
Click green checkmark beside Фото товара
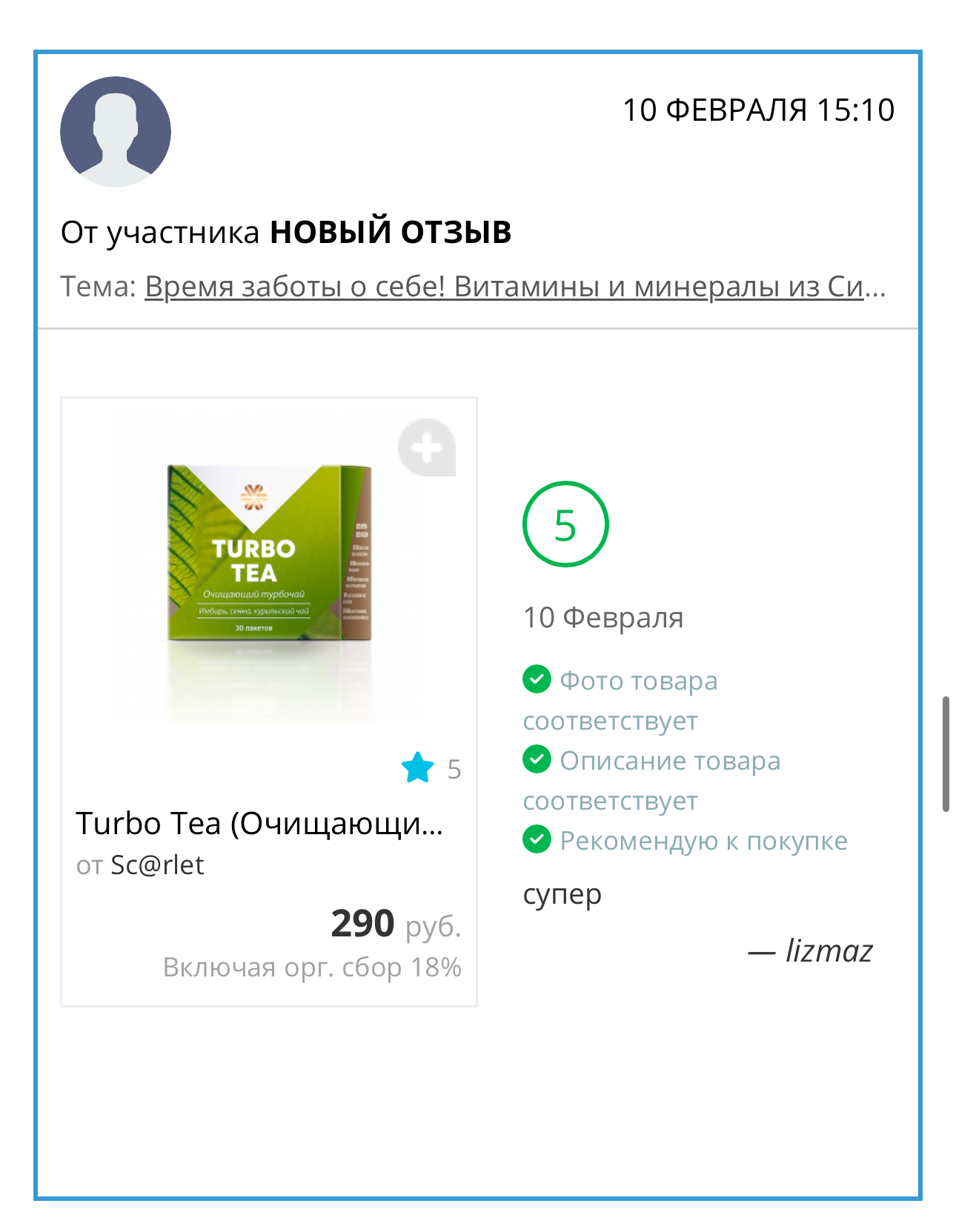click(537, 679)
